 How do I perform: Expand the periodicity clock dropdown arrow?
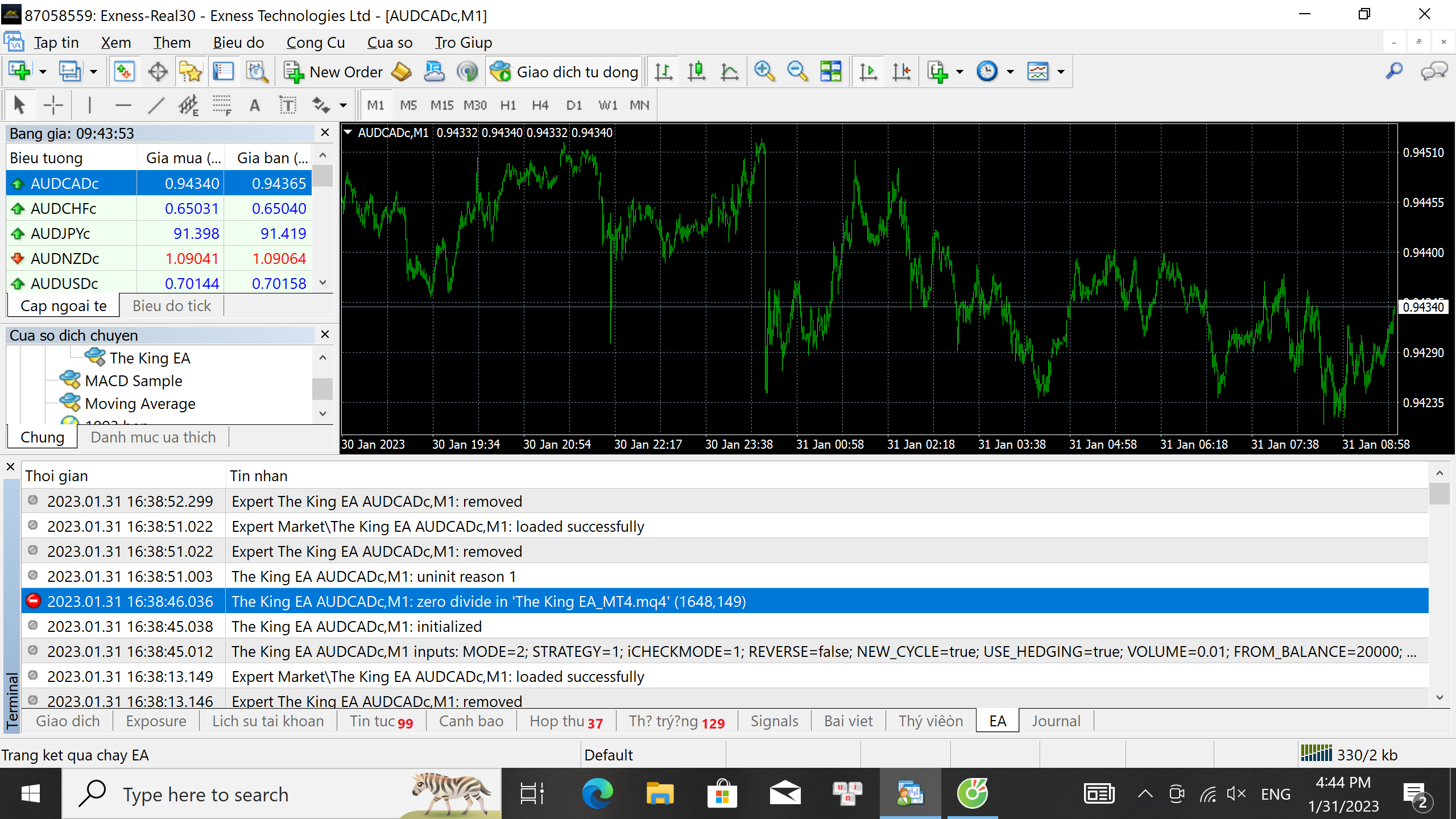pos(1010,72)
